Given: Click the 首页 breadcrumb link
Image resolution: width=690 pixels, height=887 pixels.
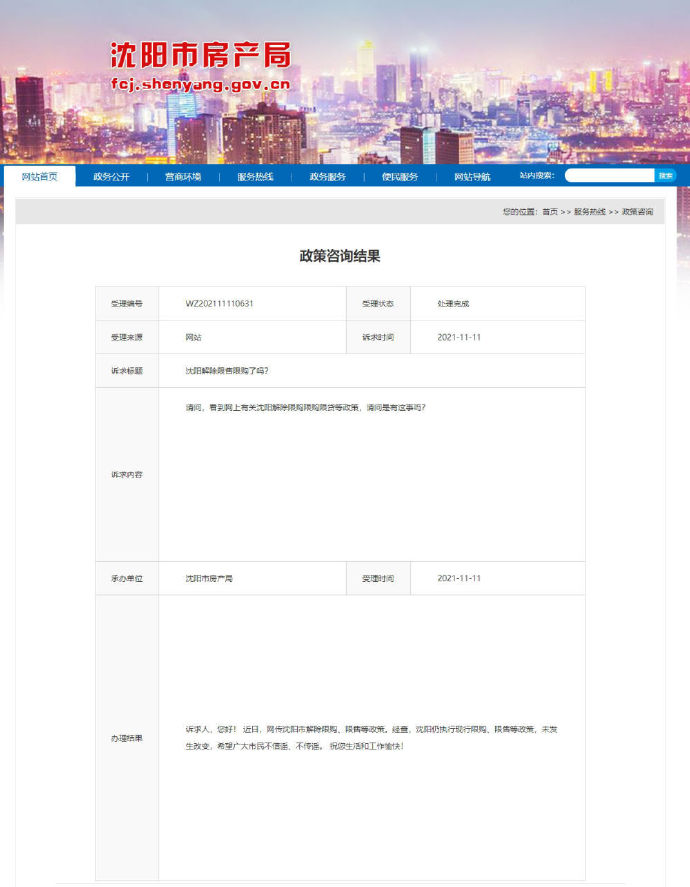Looking at the screenshot, I should [550, 212].
